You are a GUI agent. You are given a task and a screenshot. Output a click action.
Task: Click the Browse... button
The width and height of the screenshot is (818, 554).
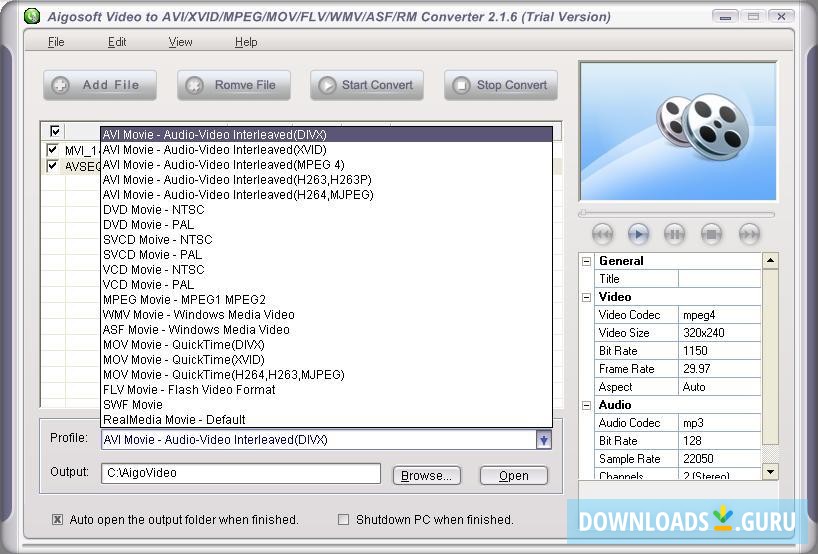click(x=427, y=476)
